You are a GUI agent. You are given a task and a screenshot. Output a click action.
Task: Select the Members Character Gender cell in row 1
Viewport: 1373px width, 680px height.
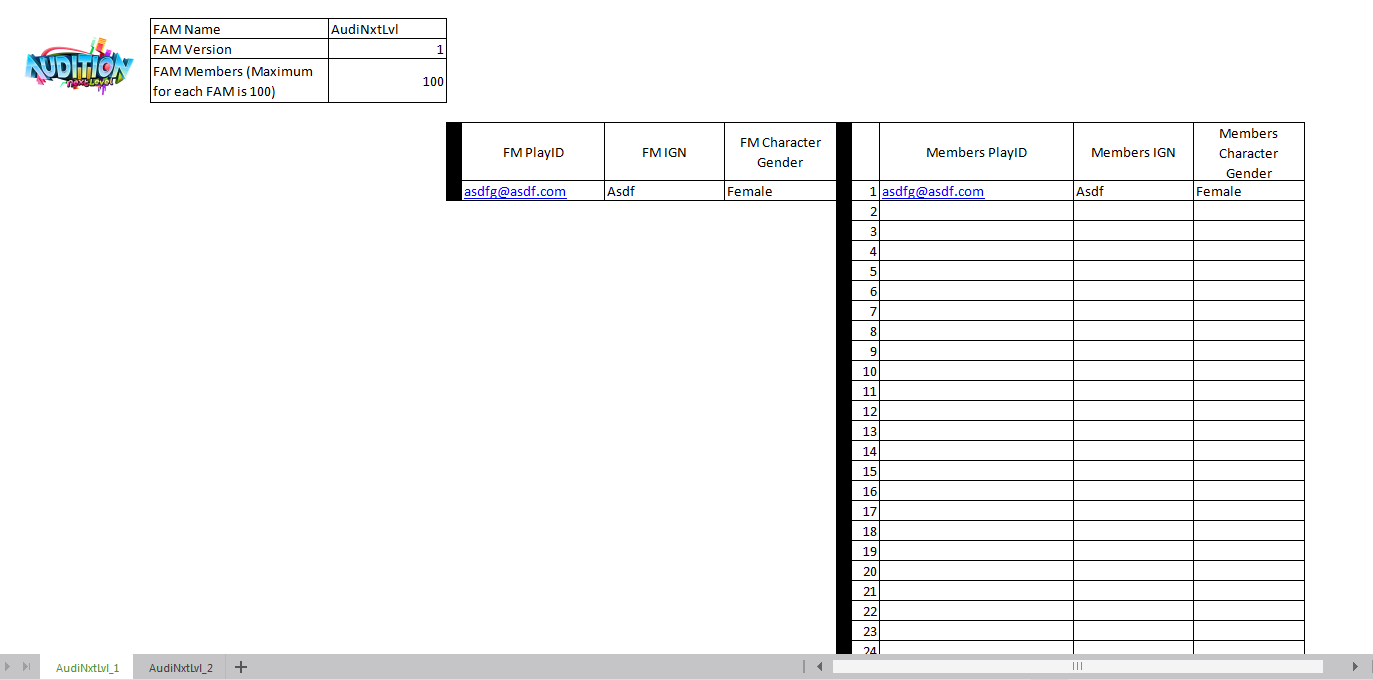(1248, 192)
